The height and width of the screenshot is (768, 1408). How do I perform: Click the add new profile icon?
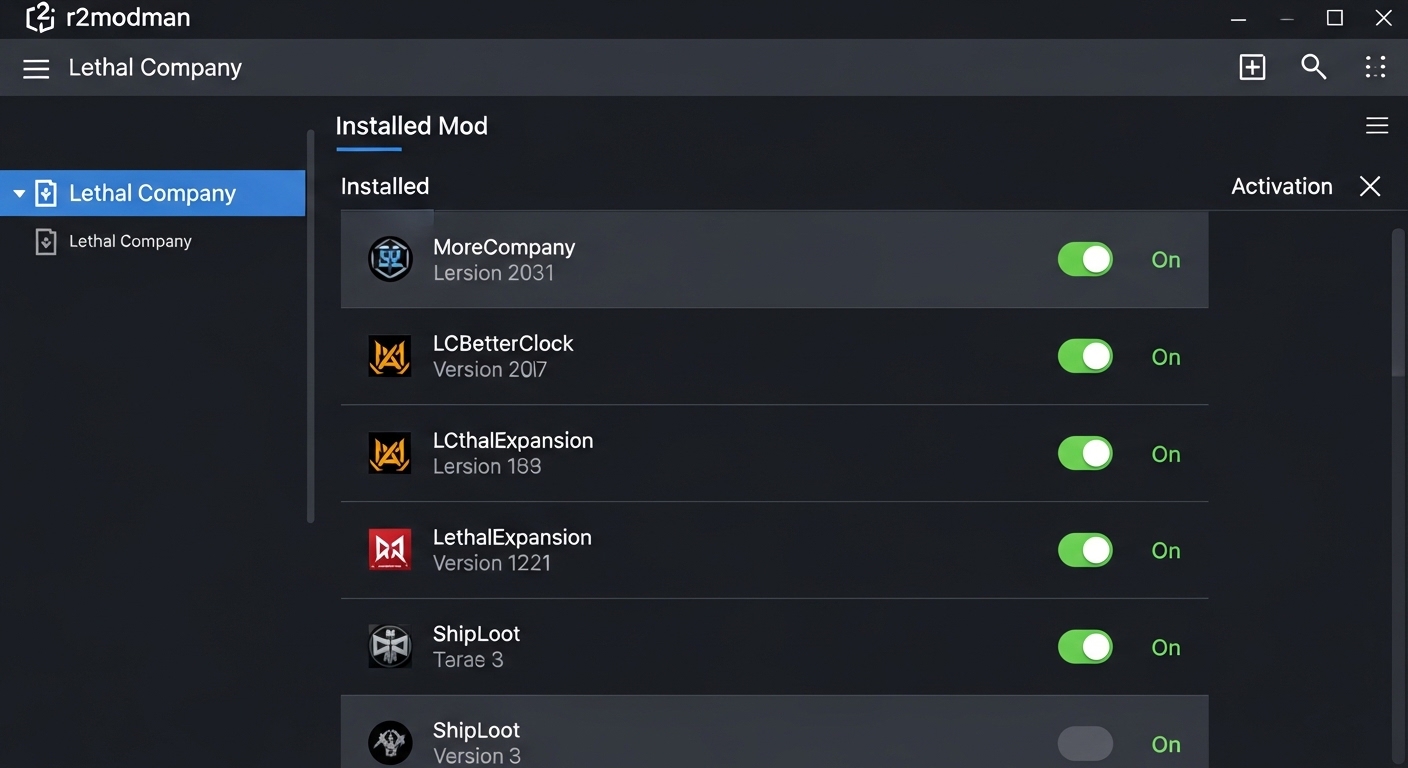pyautogui.click(x=1251, y=67)
